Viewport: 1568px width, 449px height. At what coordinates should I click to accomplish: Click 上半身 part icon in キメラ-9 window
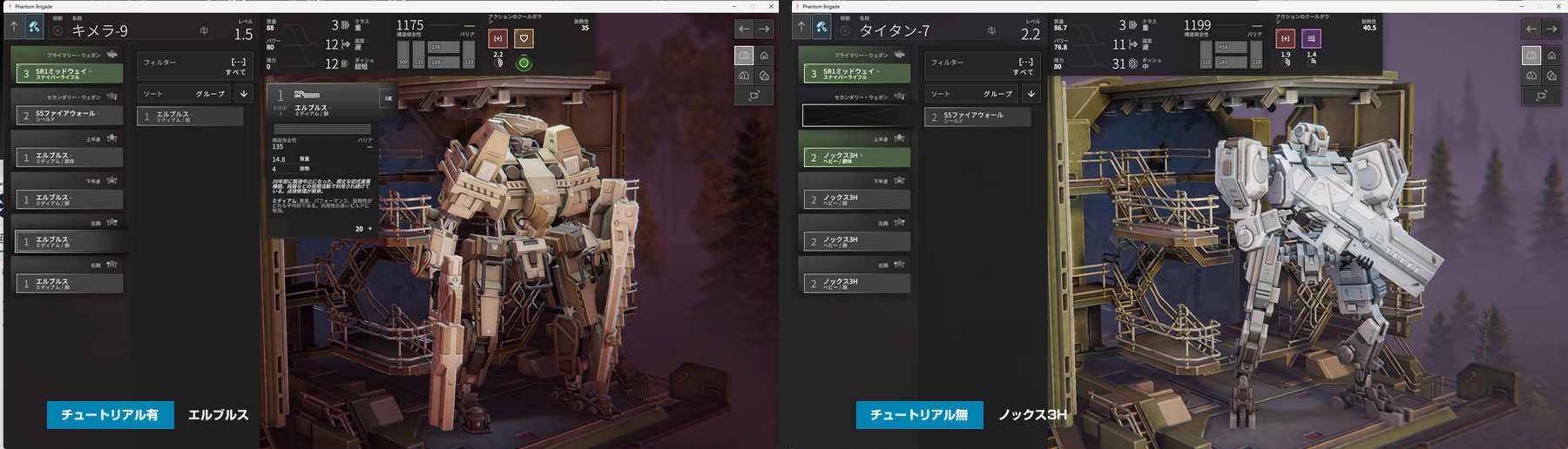point(112,138)
